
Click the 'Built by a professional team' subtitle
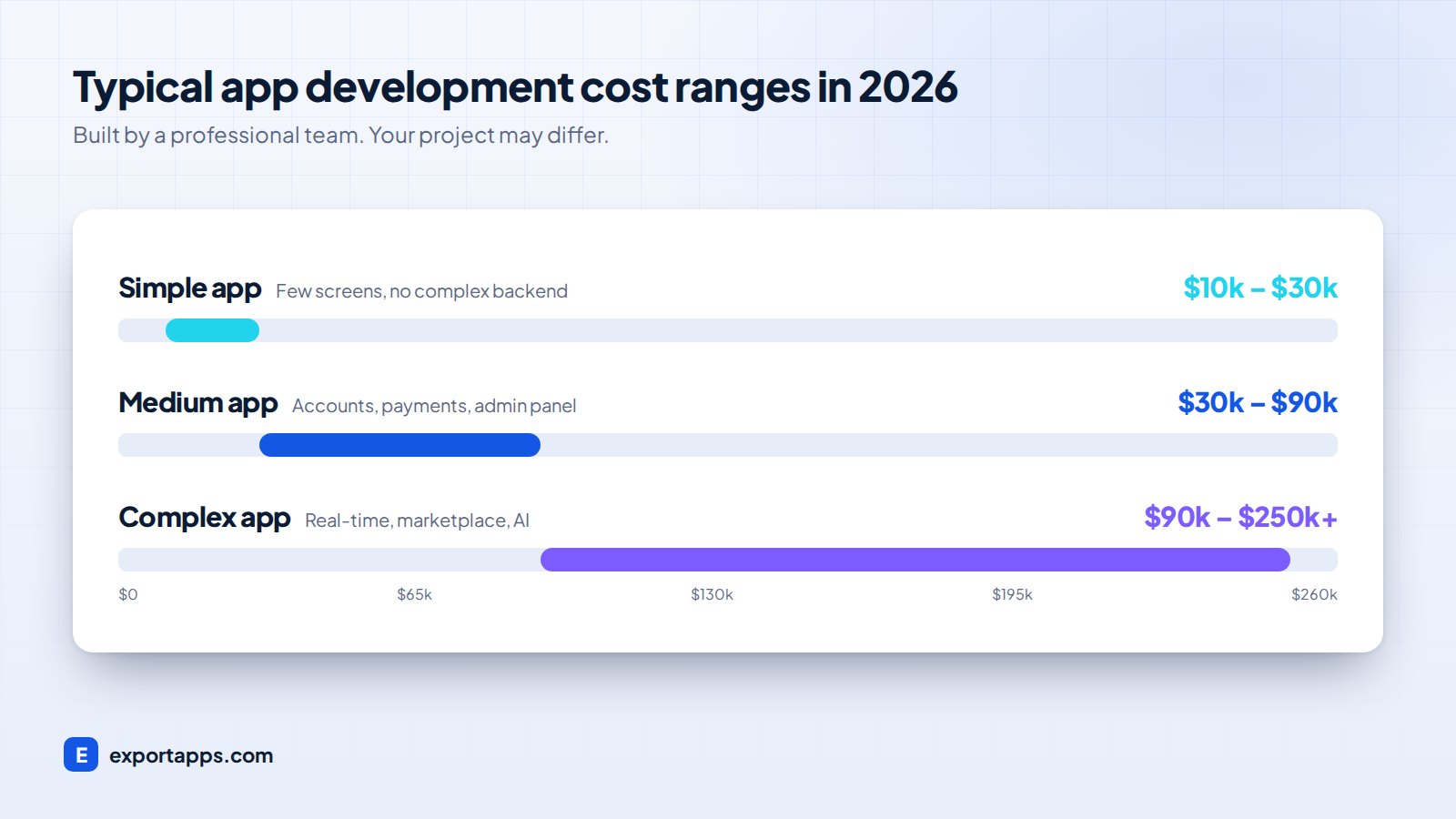tap(340, 136)
